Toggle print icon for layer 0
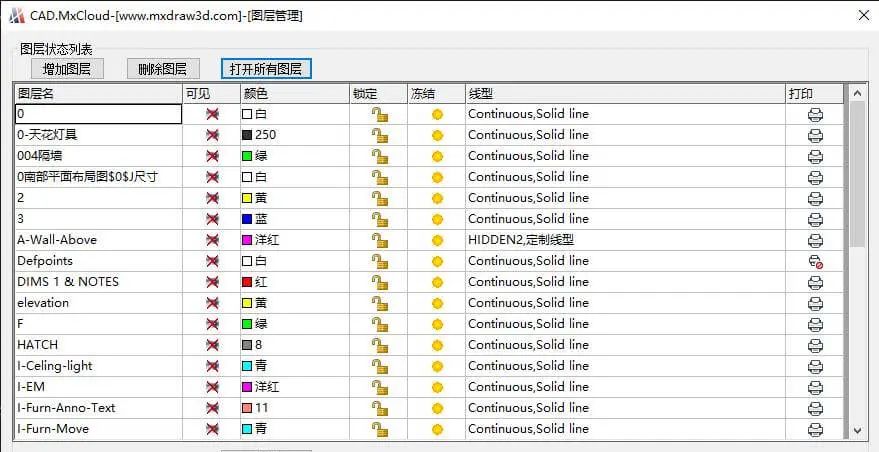 [x=815, y=115]
